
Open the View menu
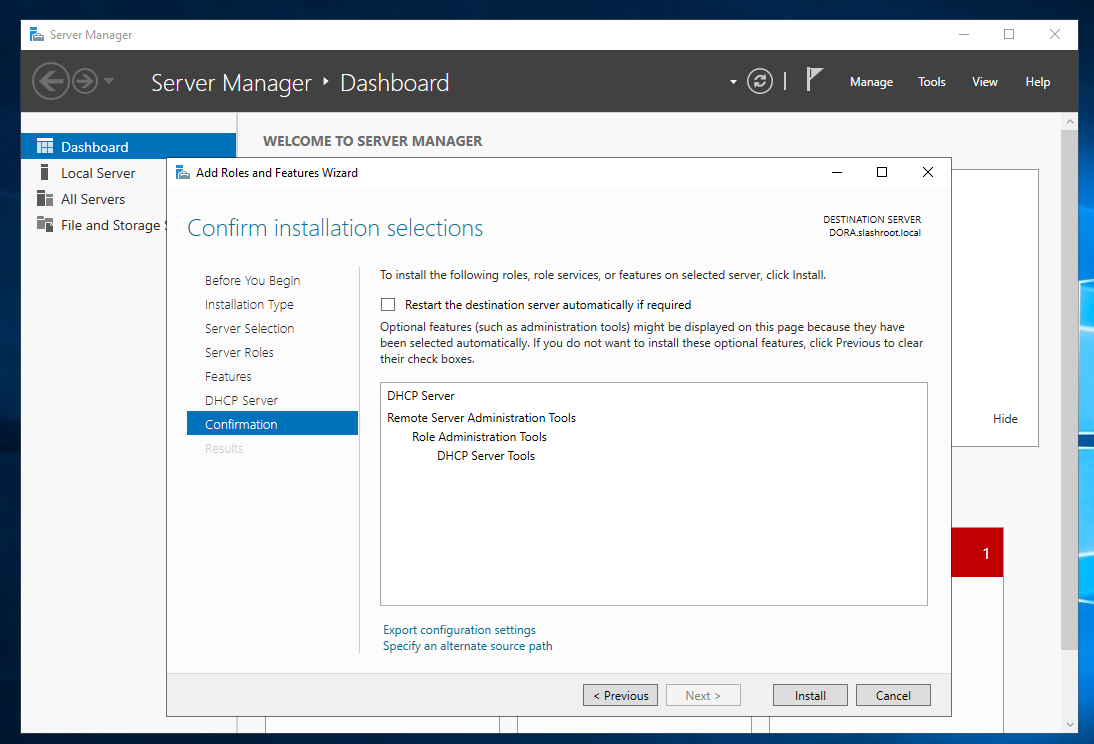tap(984, 82)
